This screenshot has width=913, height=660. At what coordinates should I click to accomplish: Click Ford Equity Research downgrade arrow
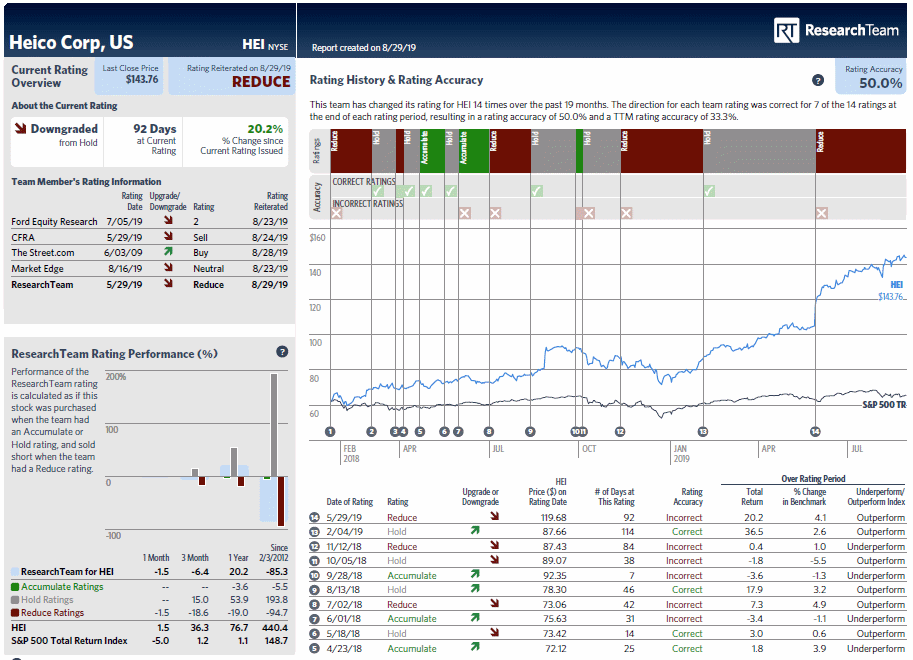tap(168, 220)
